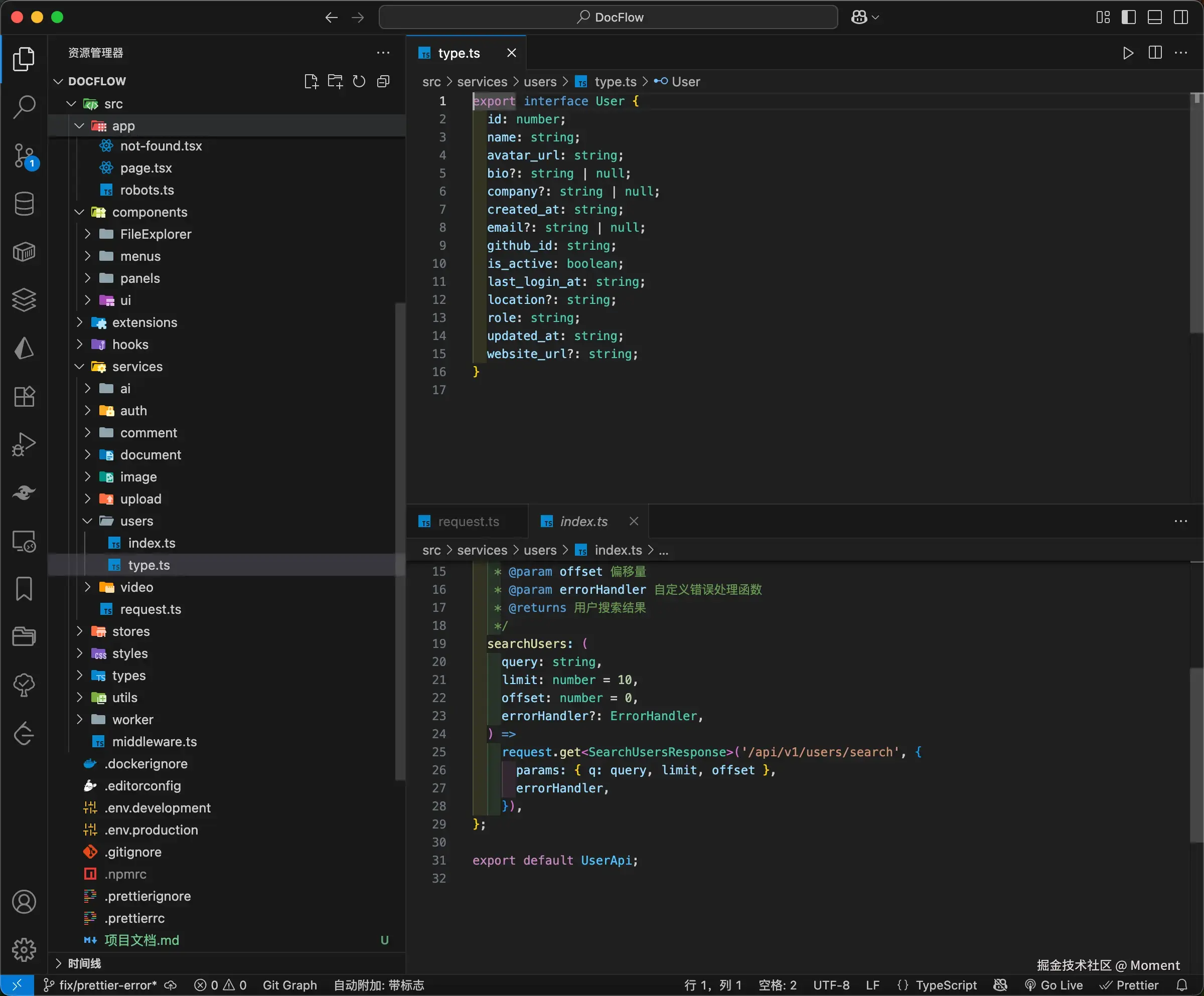Screen dimensions: 1204x996
Task: Open the Source Control view
Action: pos(24,155)
